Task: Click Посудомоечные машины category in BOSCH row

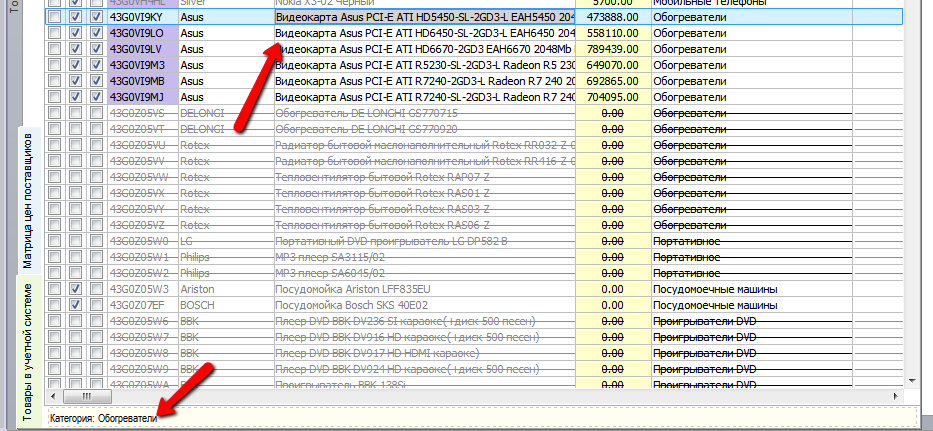Action: [752, 305]
